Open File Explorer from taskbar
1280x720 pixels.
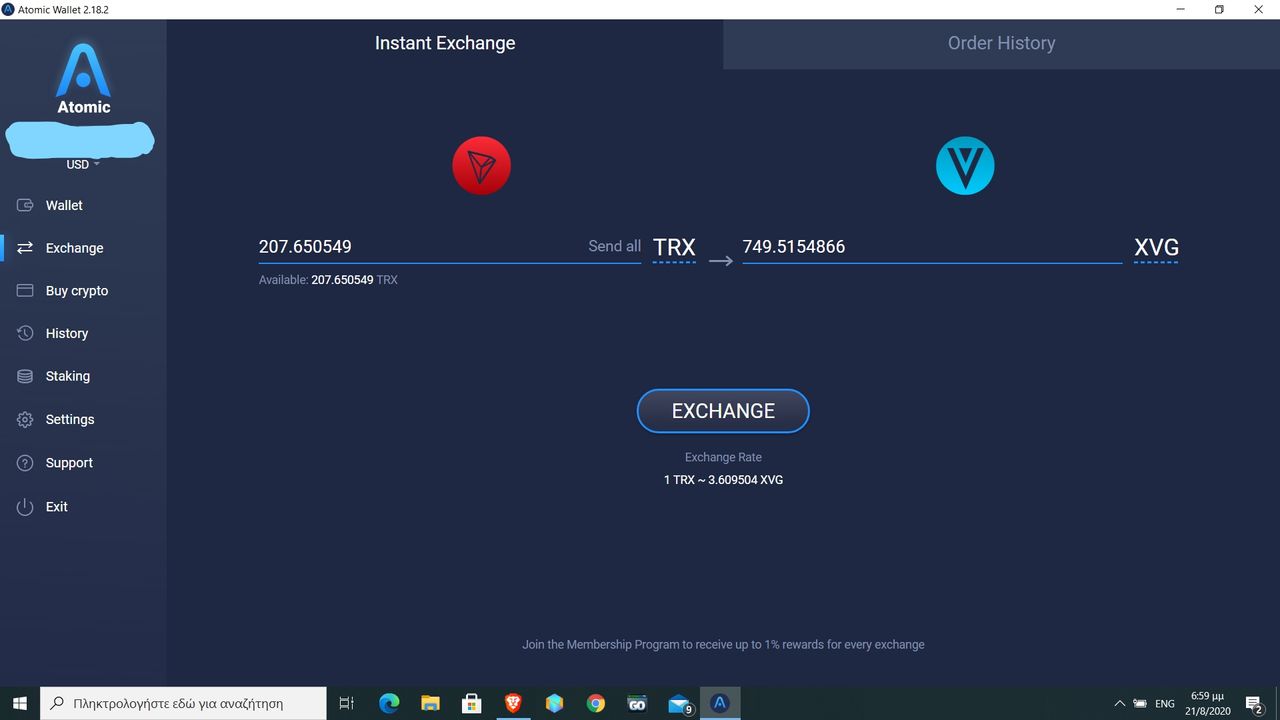pos(430,703)
